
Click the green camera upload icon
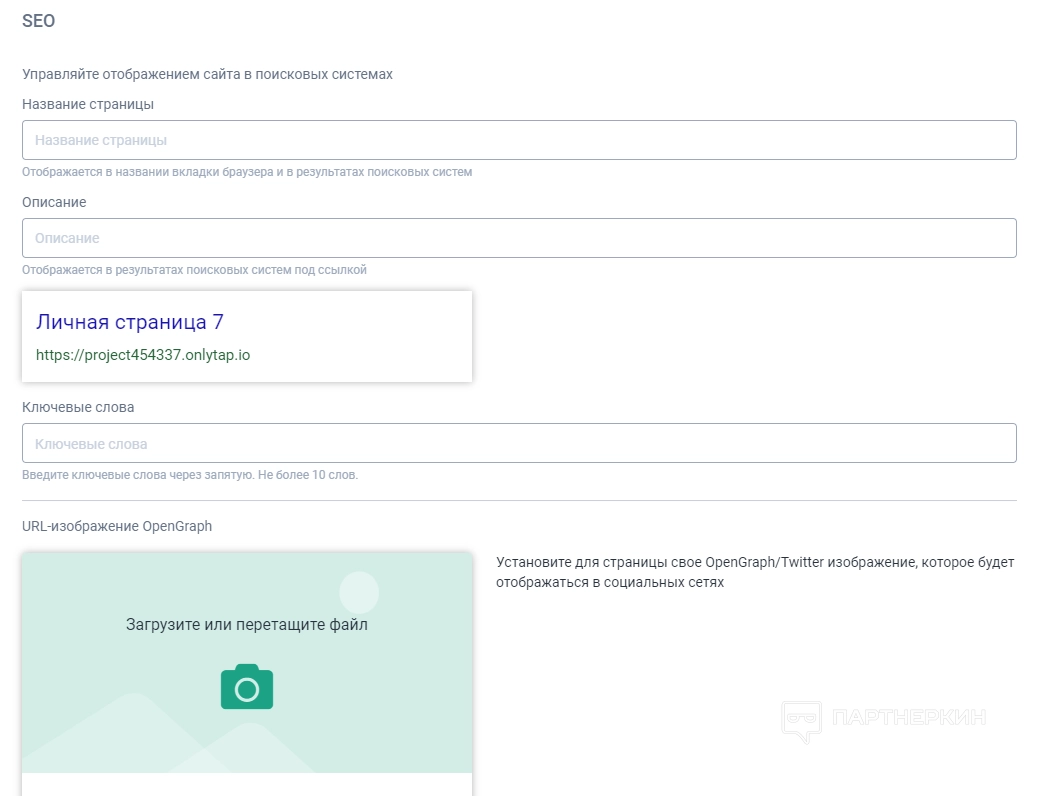pos(247,688)
